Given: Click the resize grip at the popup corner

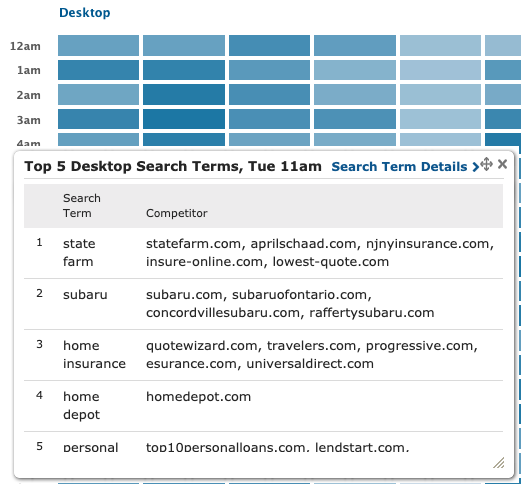Looking at the screenshot, I should pos(499,463).
